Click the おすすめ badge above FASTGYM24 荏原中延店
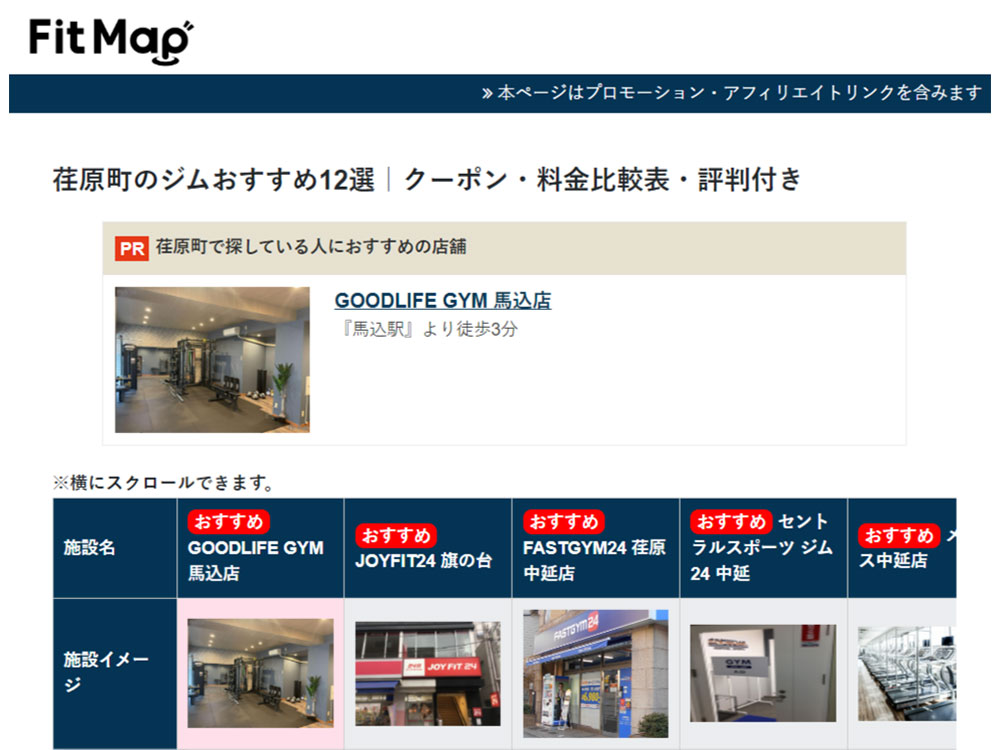This screenshot has height=750, width=1000. tap(564, 521)
